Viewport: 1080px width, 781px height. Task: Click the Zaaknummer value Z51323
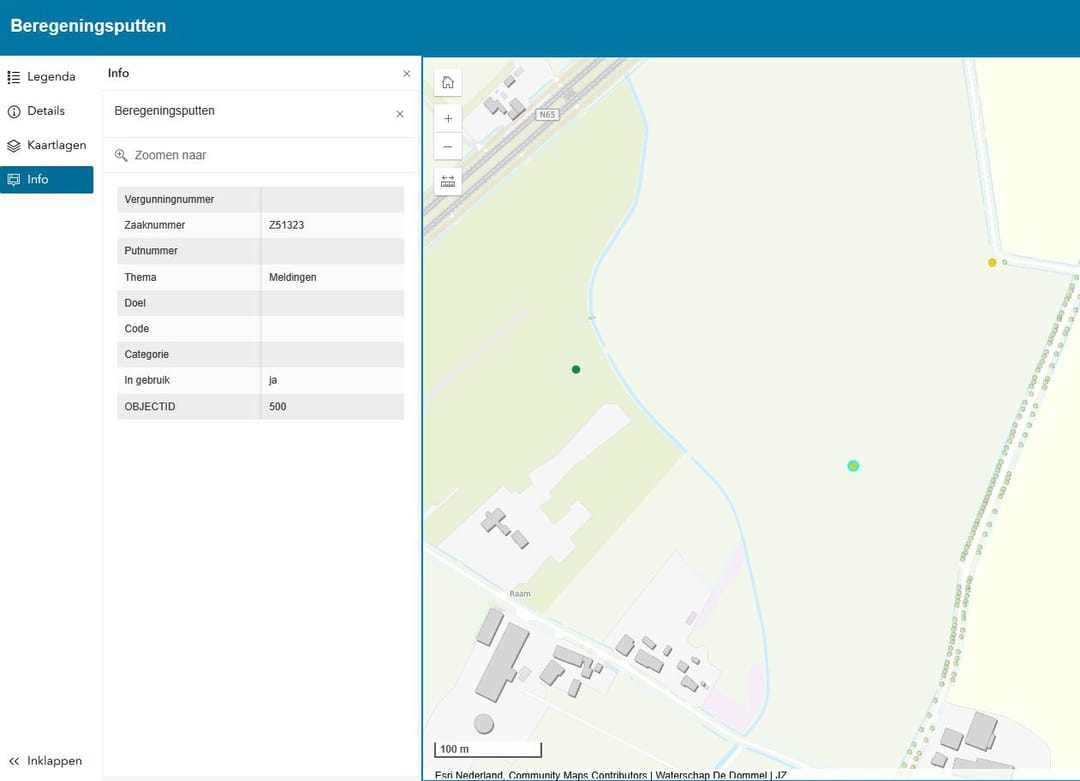pos(287,226)
